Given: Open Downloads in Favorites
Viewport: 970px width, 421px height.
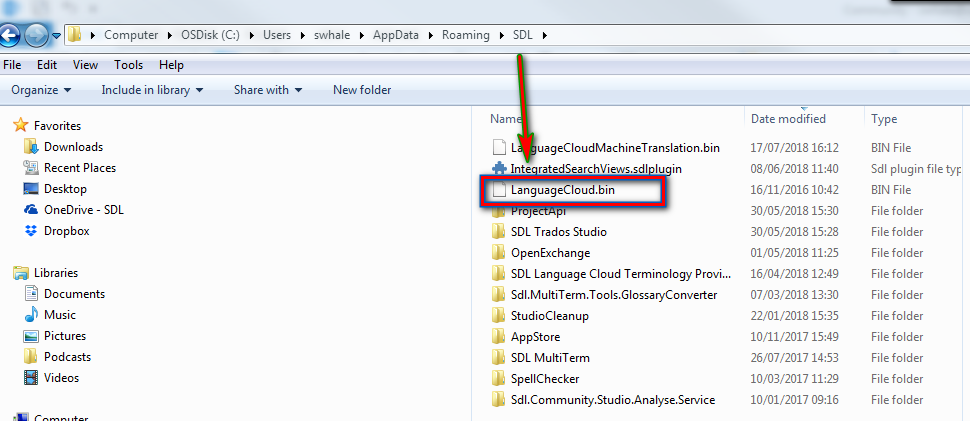Looking at the screenshot, I should (x=73, y=147).
